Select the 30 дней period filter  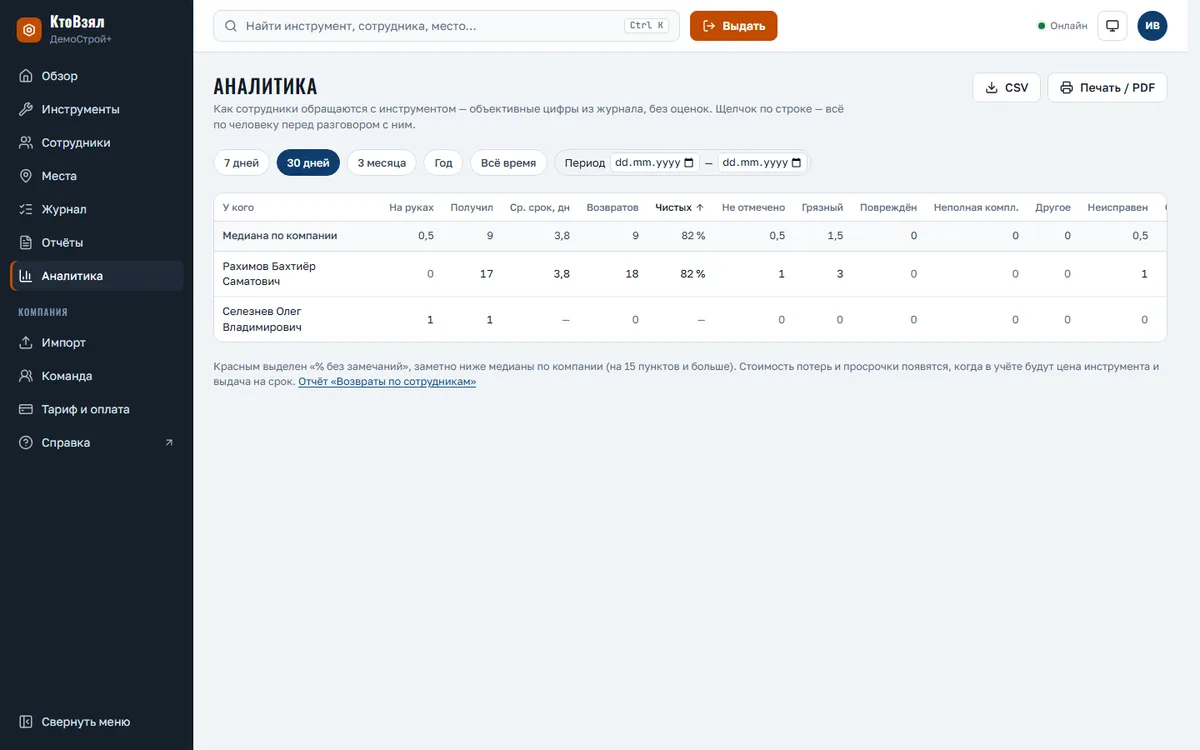pos(308,163)
